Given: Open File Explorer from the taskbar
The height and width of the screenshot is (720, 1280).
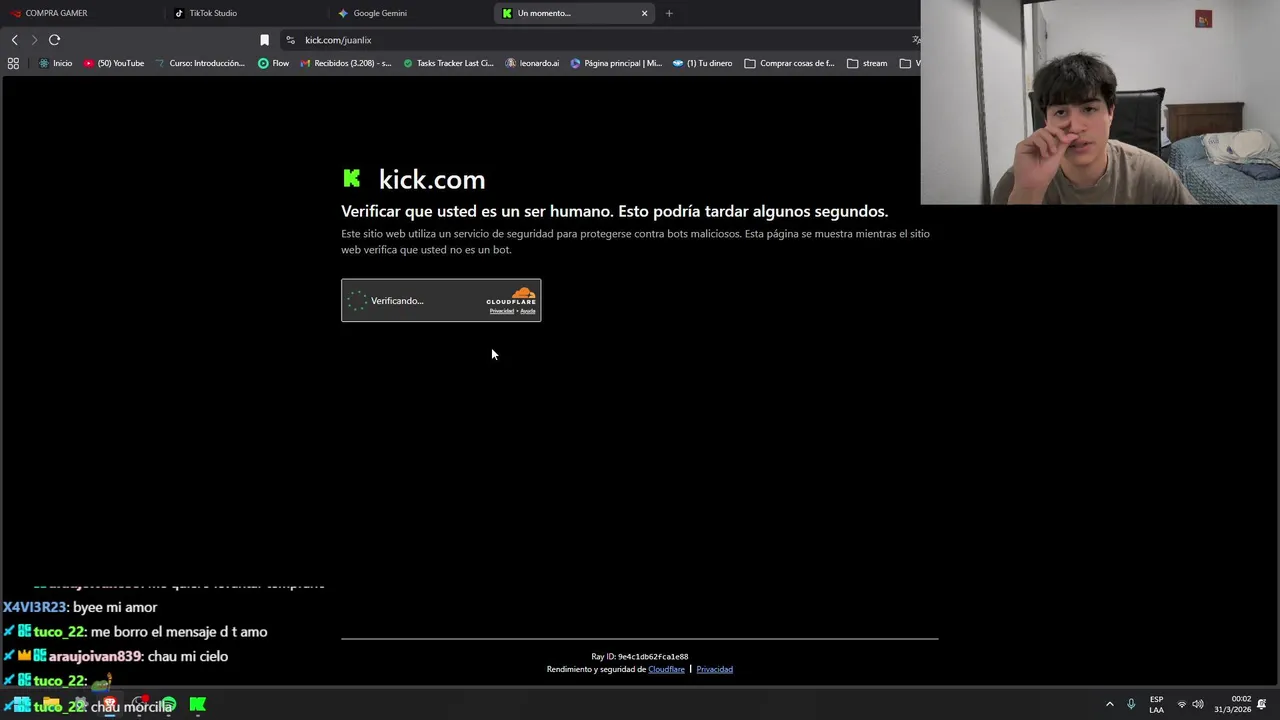Looking at the screenshot, I should tap(51, 705).
